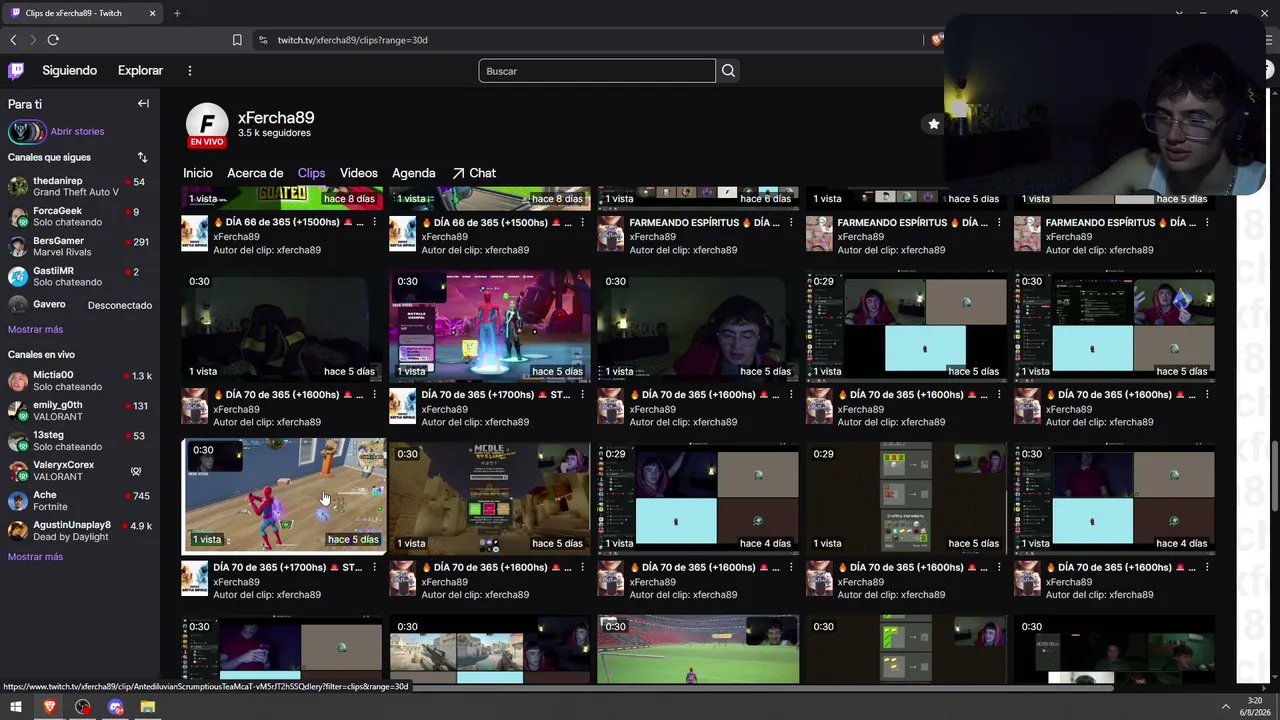
Task: Open options menu for the Minecraft clip
Action: tap(583, 567)
